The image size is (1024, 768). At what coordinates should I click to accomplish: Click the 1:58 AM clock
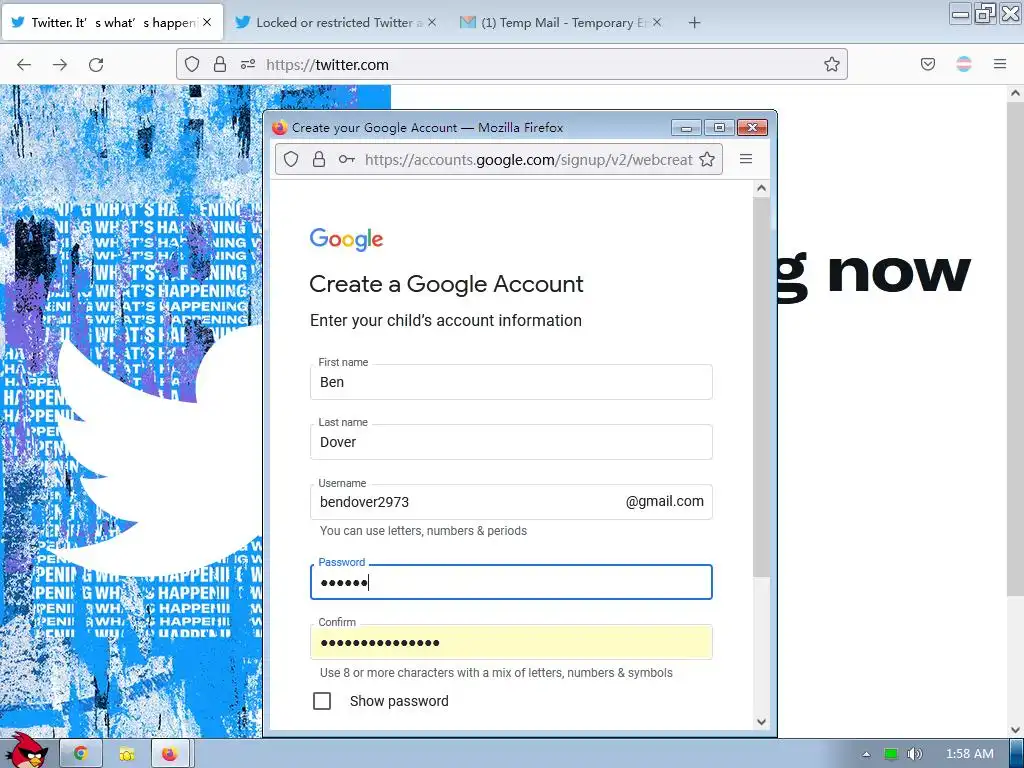tap(970, 754)
